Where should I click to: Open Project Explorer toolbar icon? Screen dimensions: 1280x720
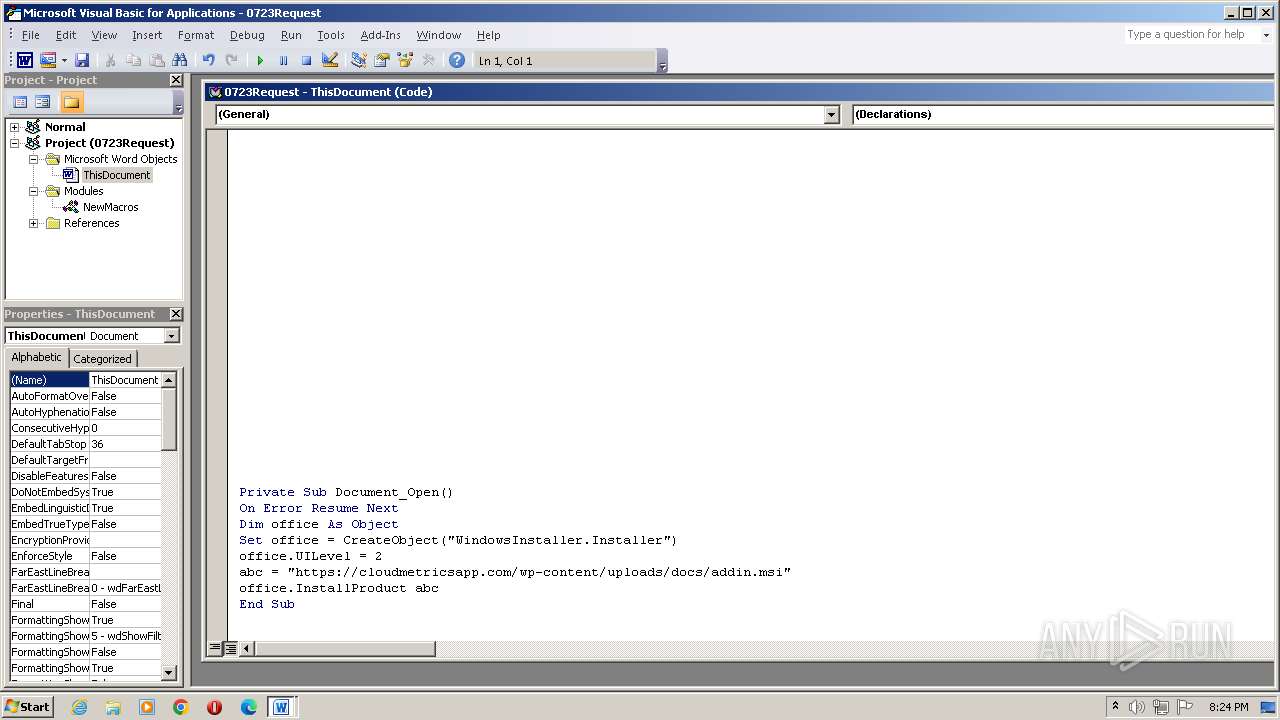[358, 61]
